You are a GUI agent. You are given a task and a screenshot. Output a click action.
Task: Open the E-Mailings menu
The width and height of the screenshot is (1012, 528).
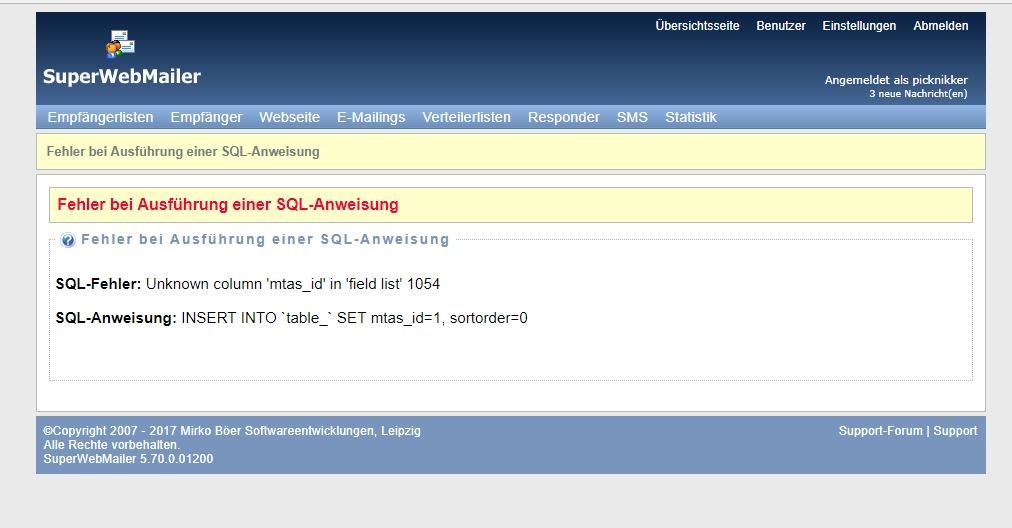(x=371, y=117)
